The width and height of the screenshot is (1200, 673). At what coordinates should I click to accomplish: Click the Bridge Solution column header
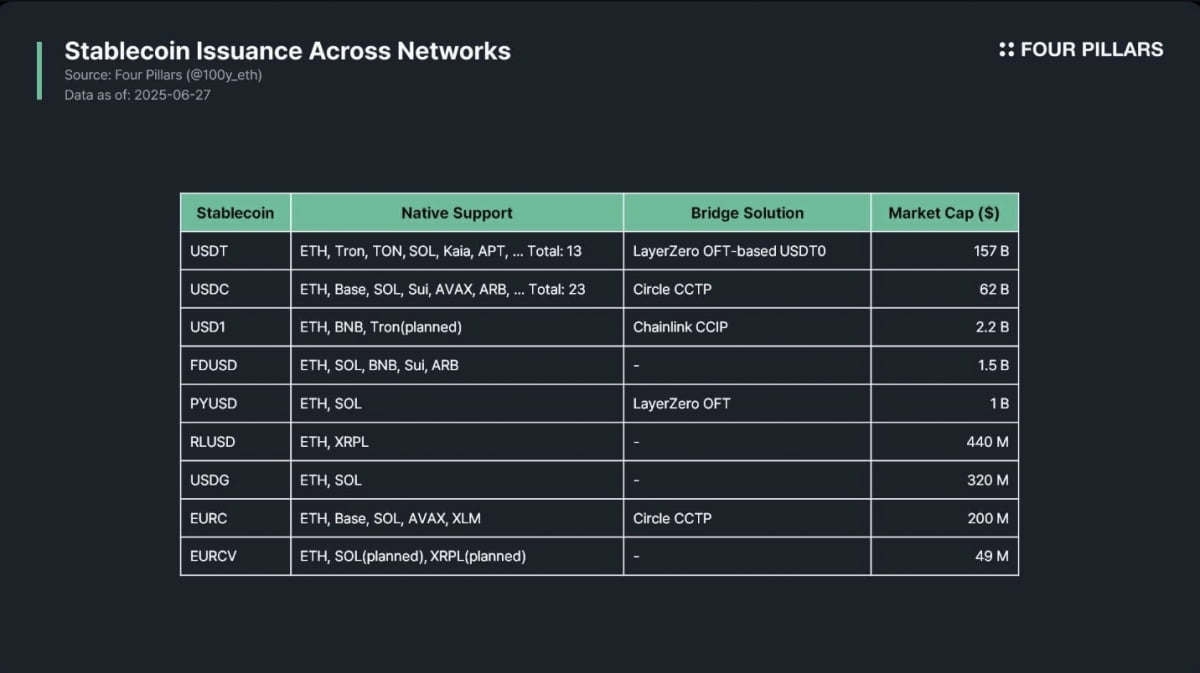(x=747, y=213)
